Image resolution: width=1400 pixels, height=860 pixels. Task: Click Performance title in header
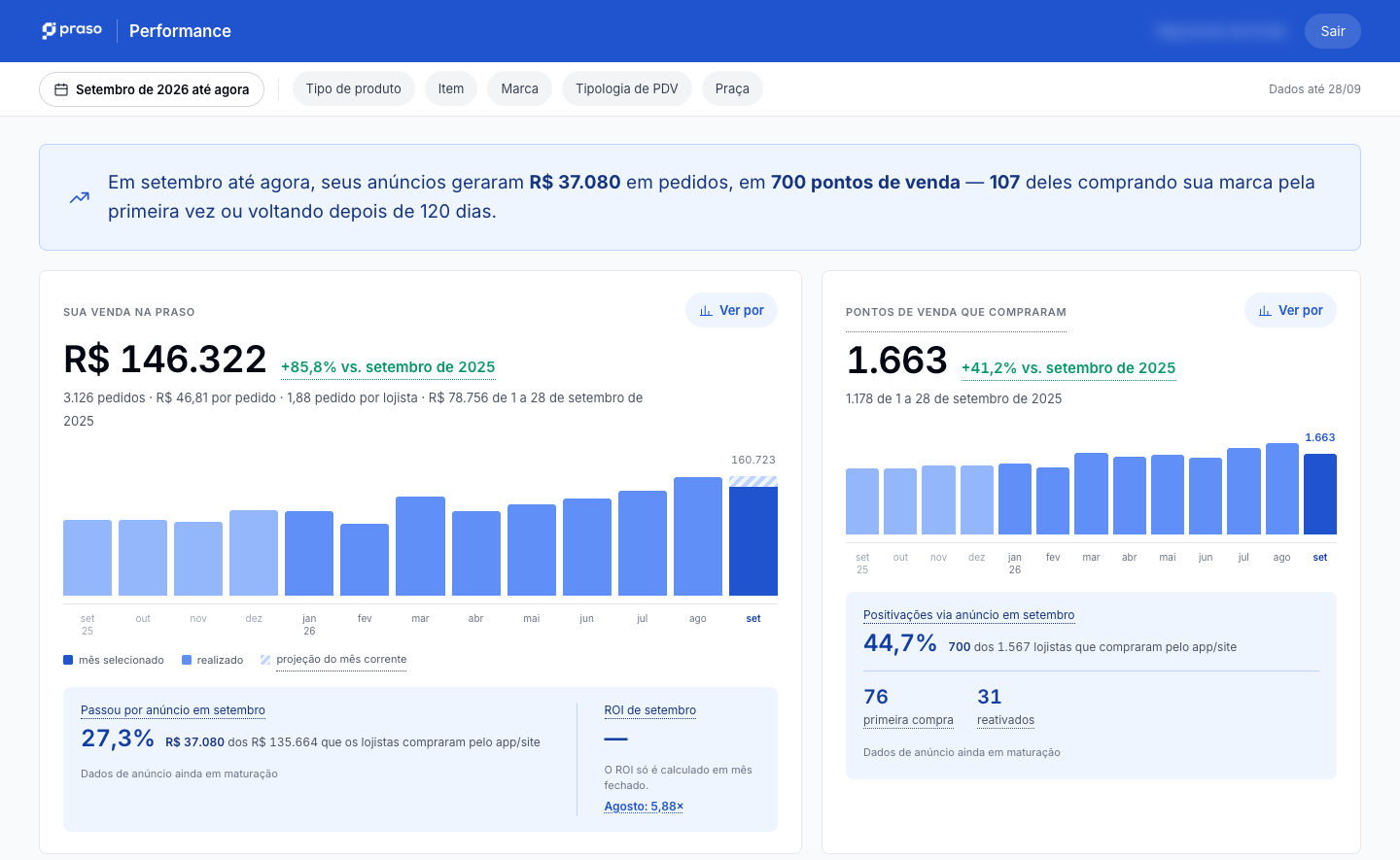[180, 31]
